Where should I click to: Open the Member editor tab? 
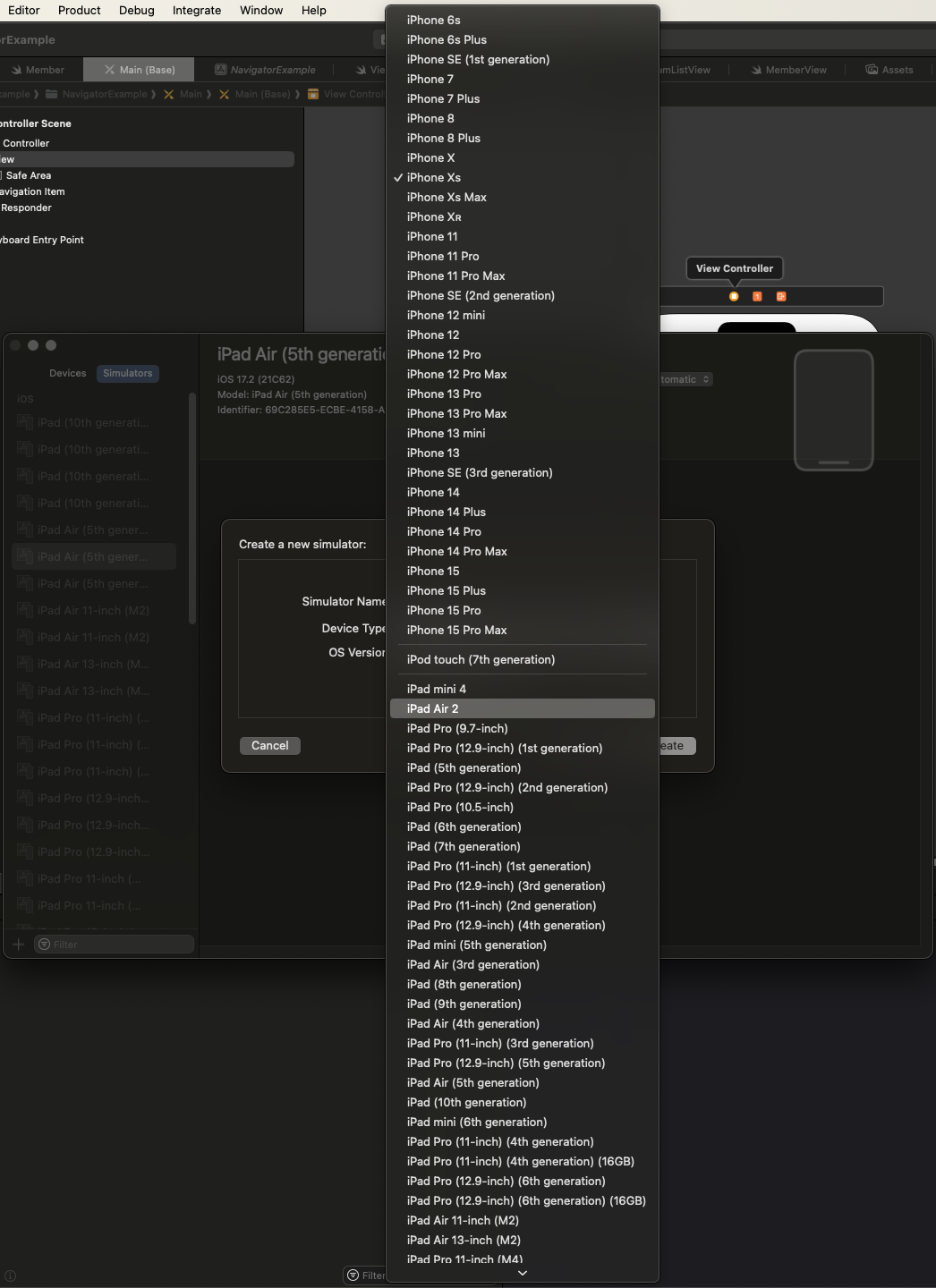click(x=38, y=70)
